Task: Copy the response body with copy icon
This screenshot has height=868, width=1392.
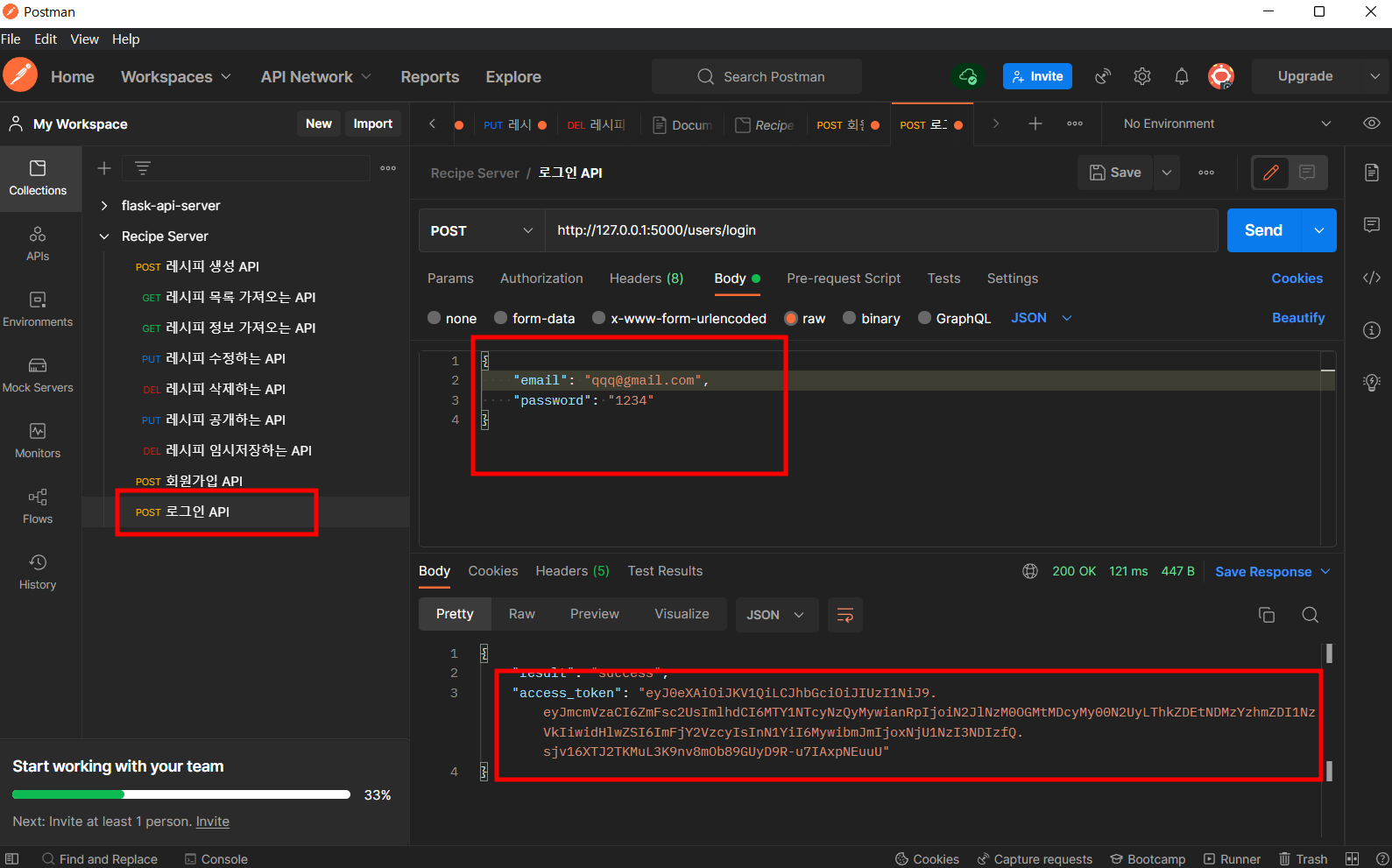Action: pyautogui.click(x=1267, y=615)
